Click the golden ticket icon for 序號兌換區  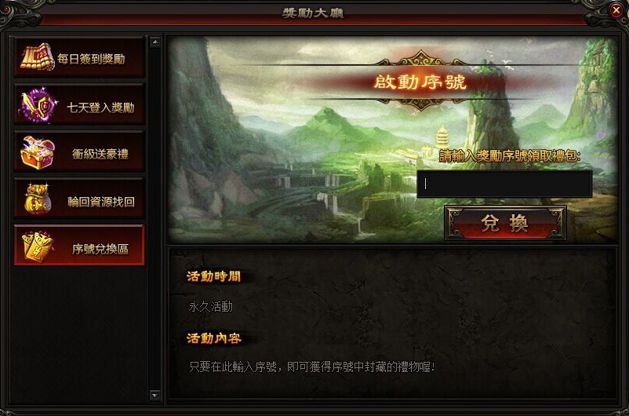point(37,247)
